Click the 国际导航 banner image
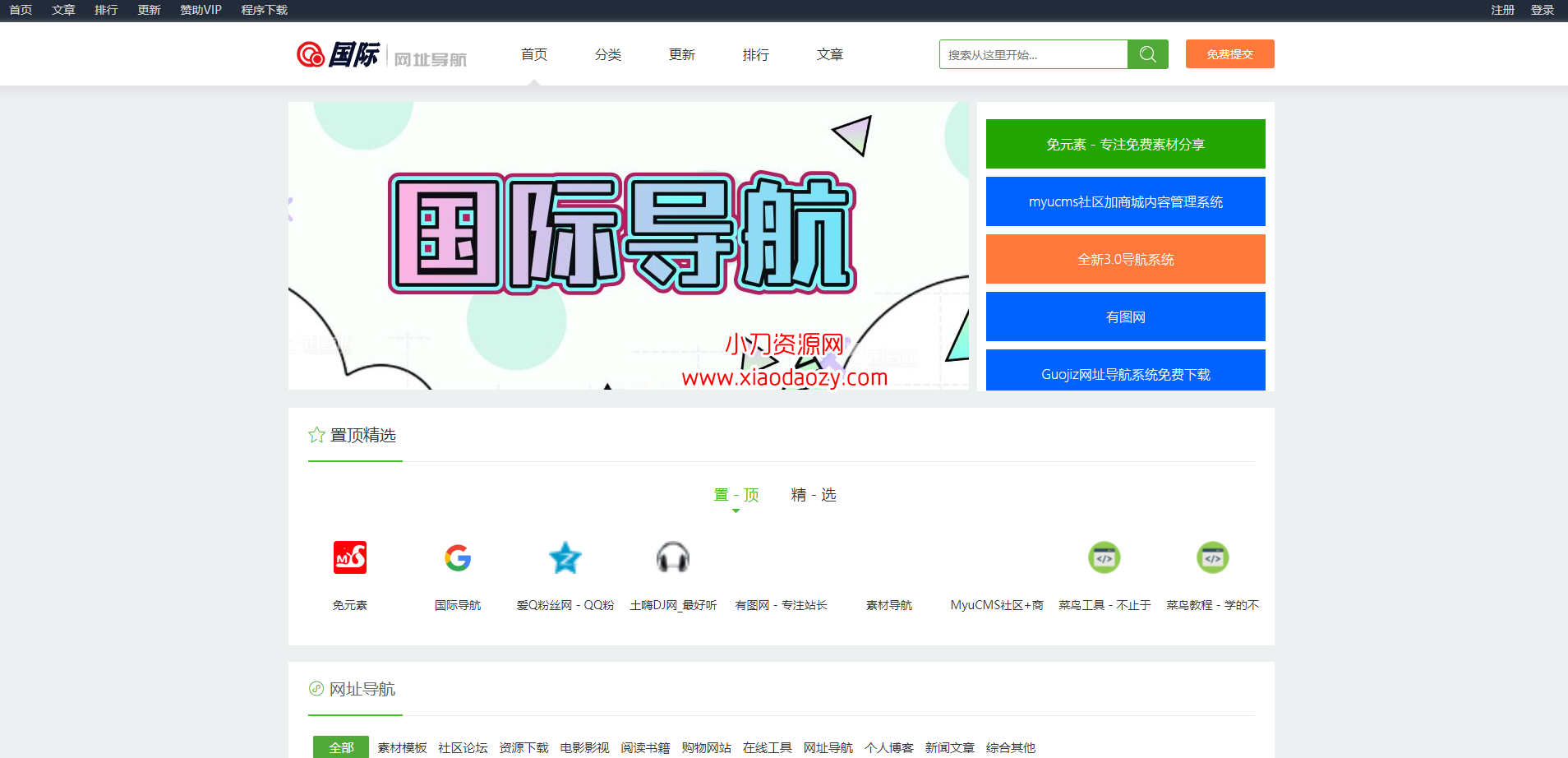 628,246
